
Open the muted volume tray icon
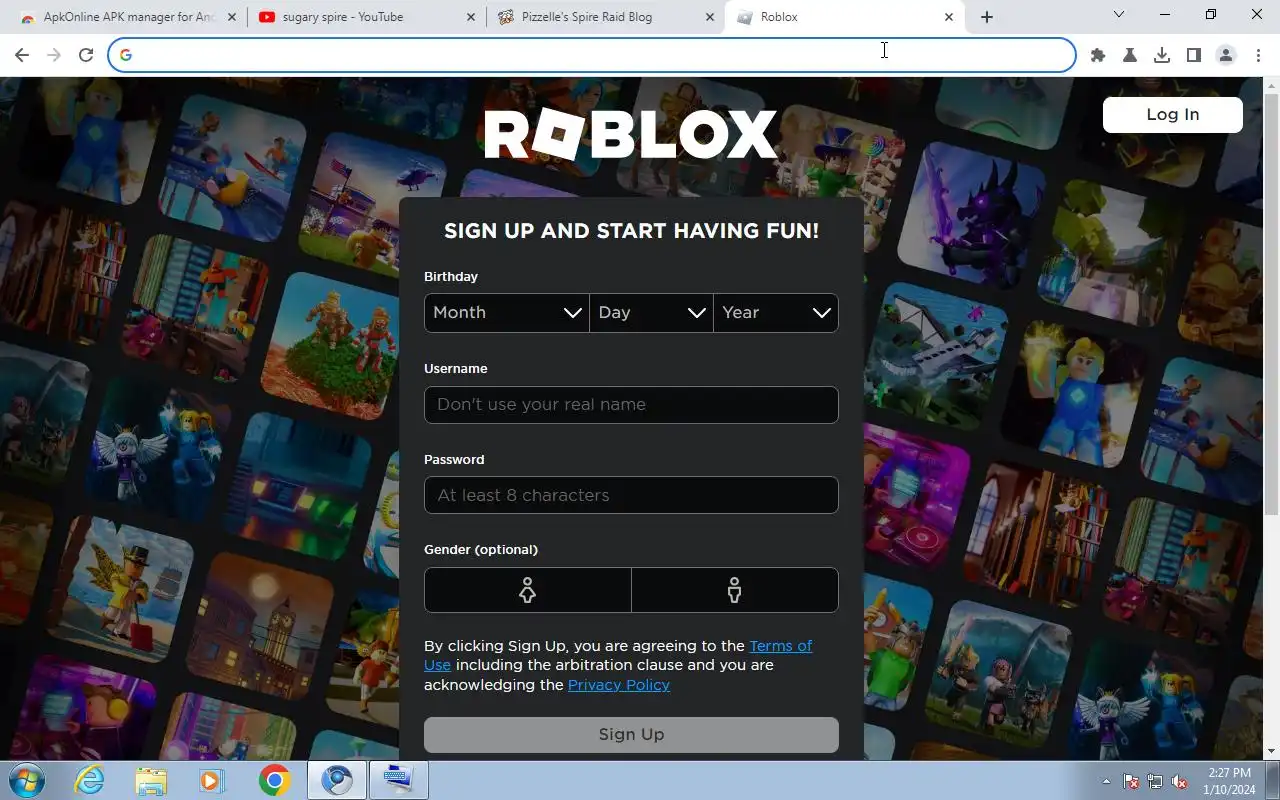tap(1180, 781)
